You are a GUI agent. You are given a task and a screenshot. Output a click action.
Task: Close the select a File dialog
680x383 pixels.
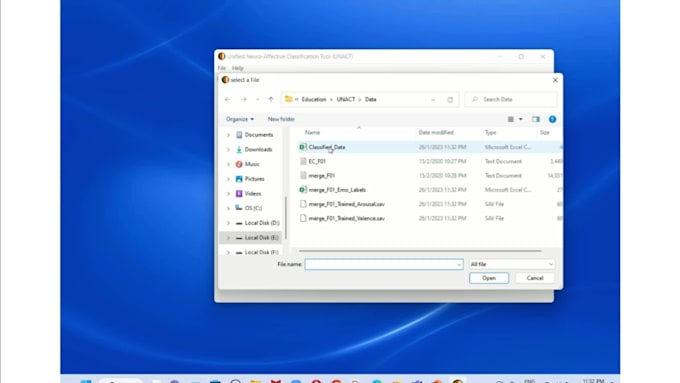(555, 80)
